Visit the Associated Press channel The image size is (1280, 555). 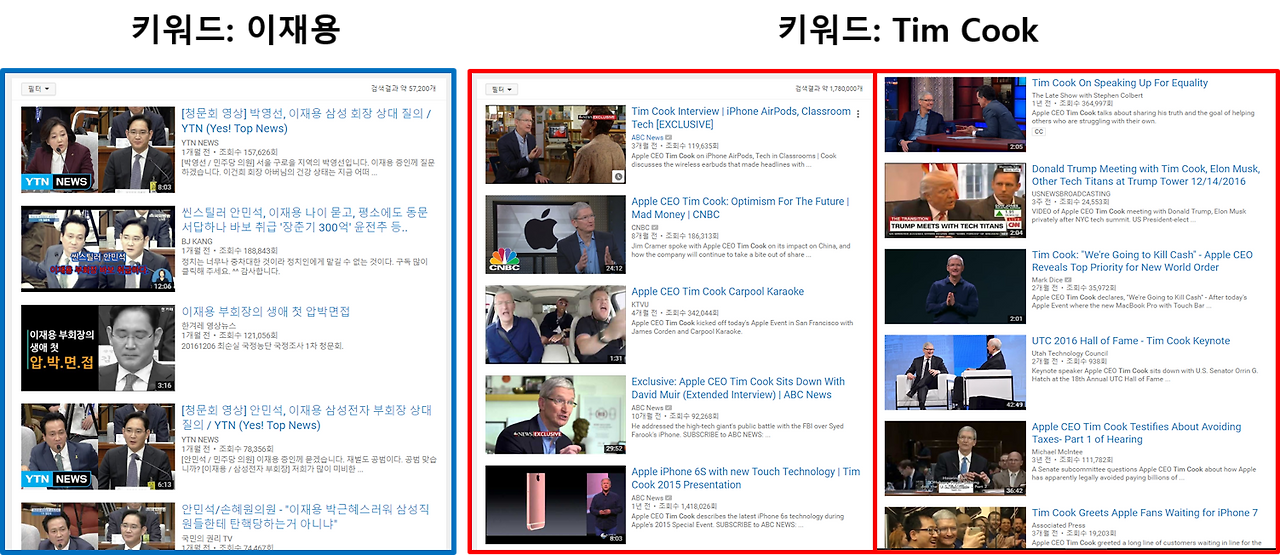coord(1059,525)
